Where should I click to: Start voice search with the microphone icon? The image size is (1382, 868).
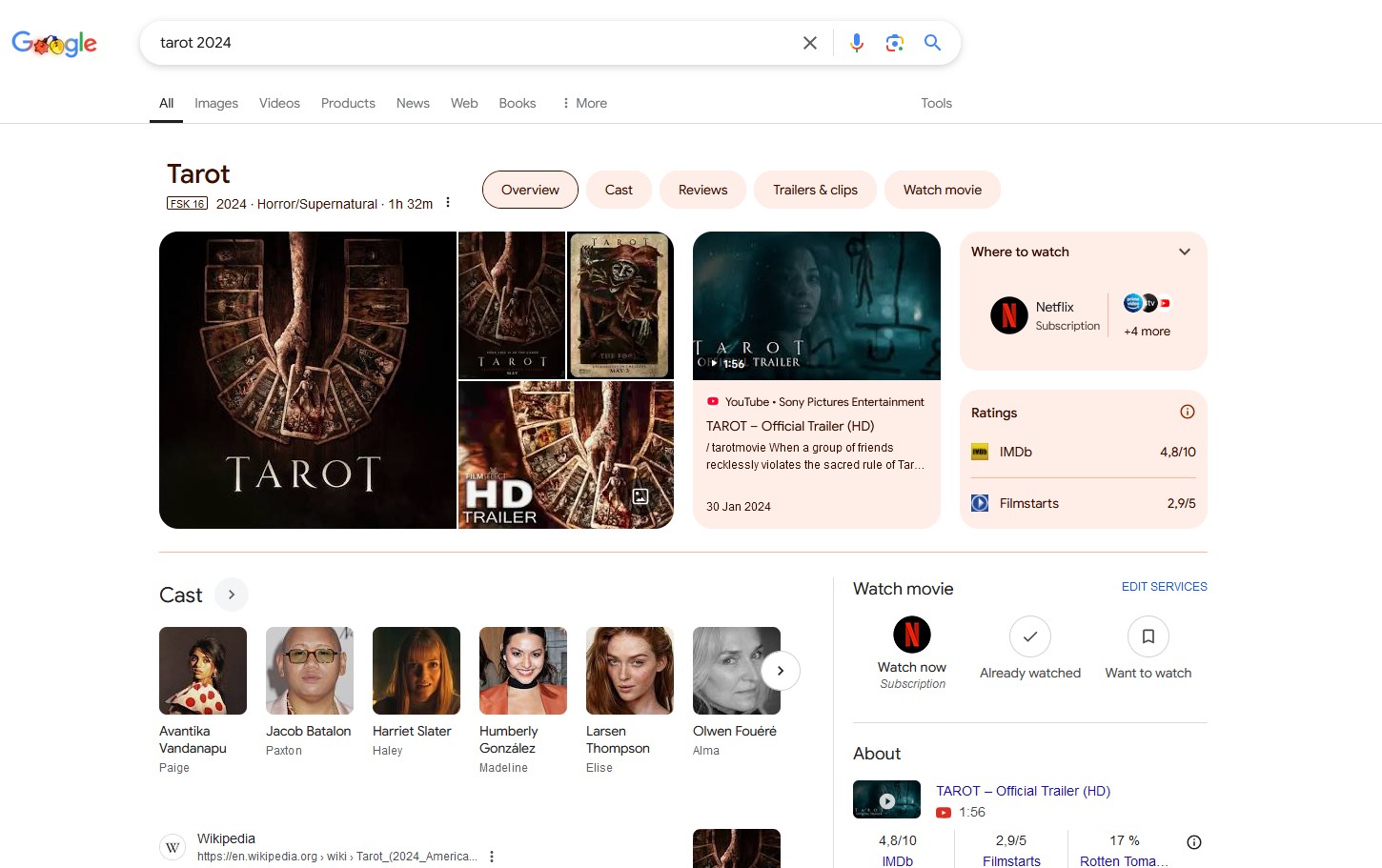[857, 43]
